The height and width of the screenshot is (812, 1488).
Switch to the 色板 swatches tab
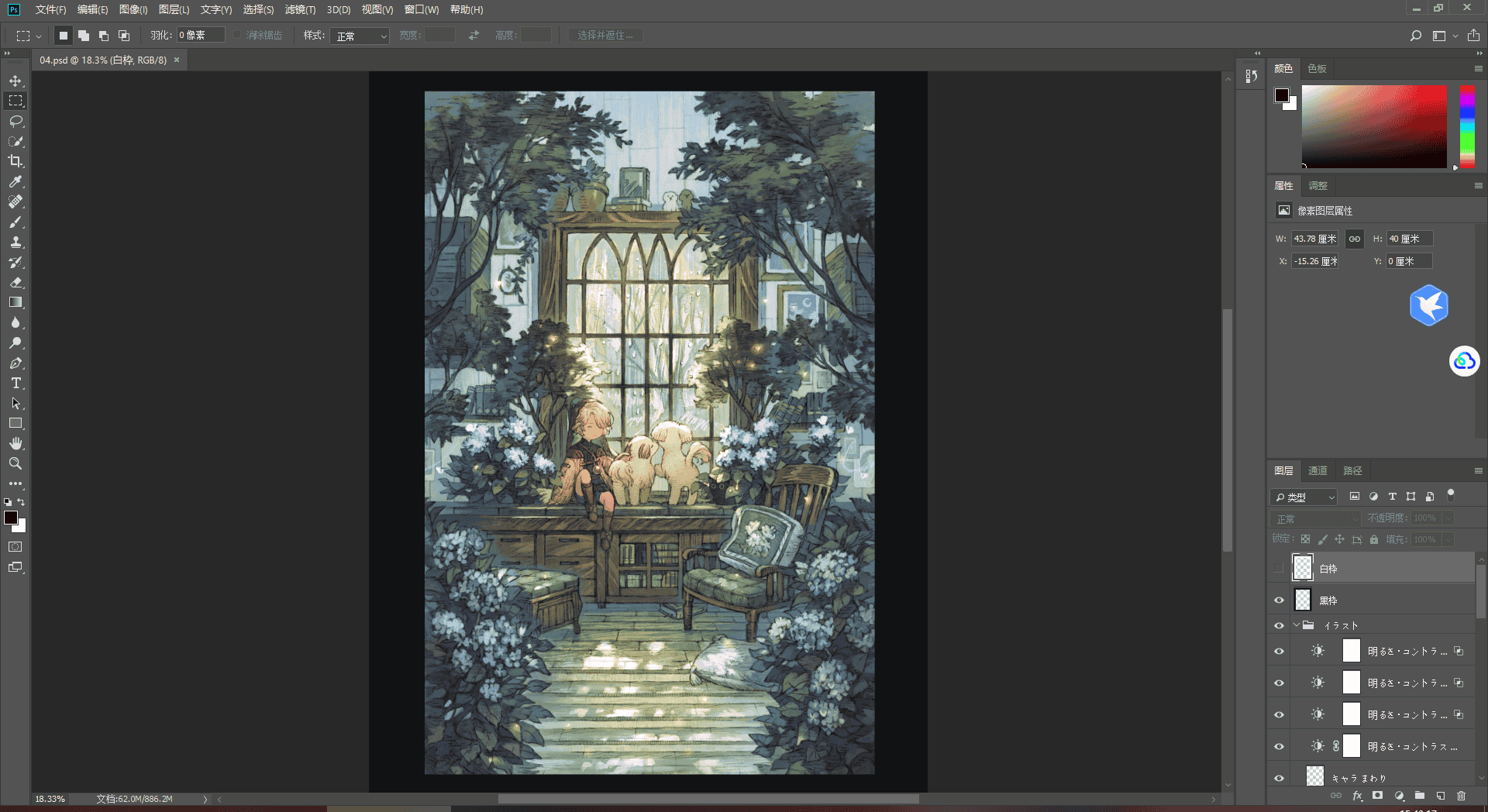[x=1317, y=68]
